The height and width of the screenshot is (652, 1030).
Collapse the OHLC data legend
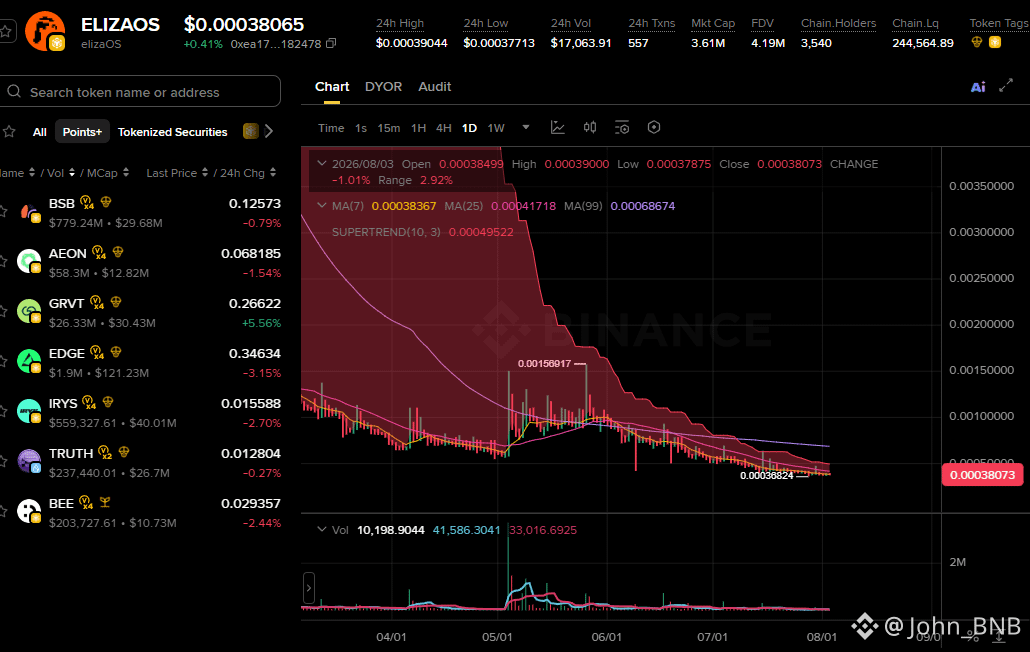click(321, 163)
